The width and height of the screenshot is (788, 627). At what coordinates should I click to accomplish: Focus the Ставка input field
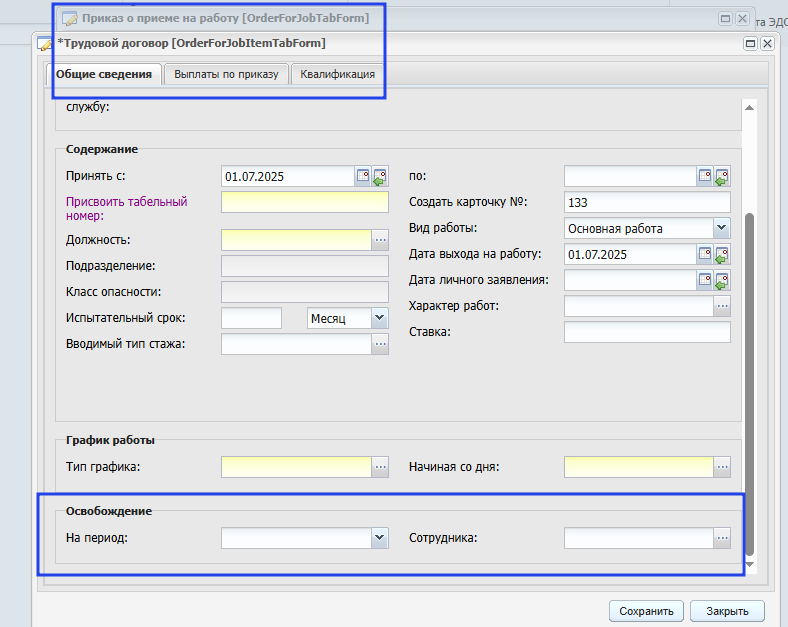[x=647, y=332]
